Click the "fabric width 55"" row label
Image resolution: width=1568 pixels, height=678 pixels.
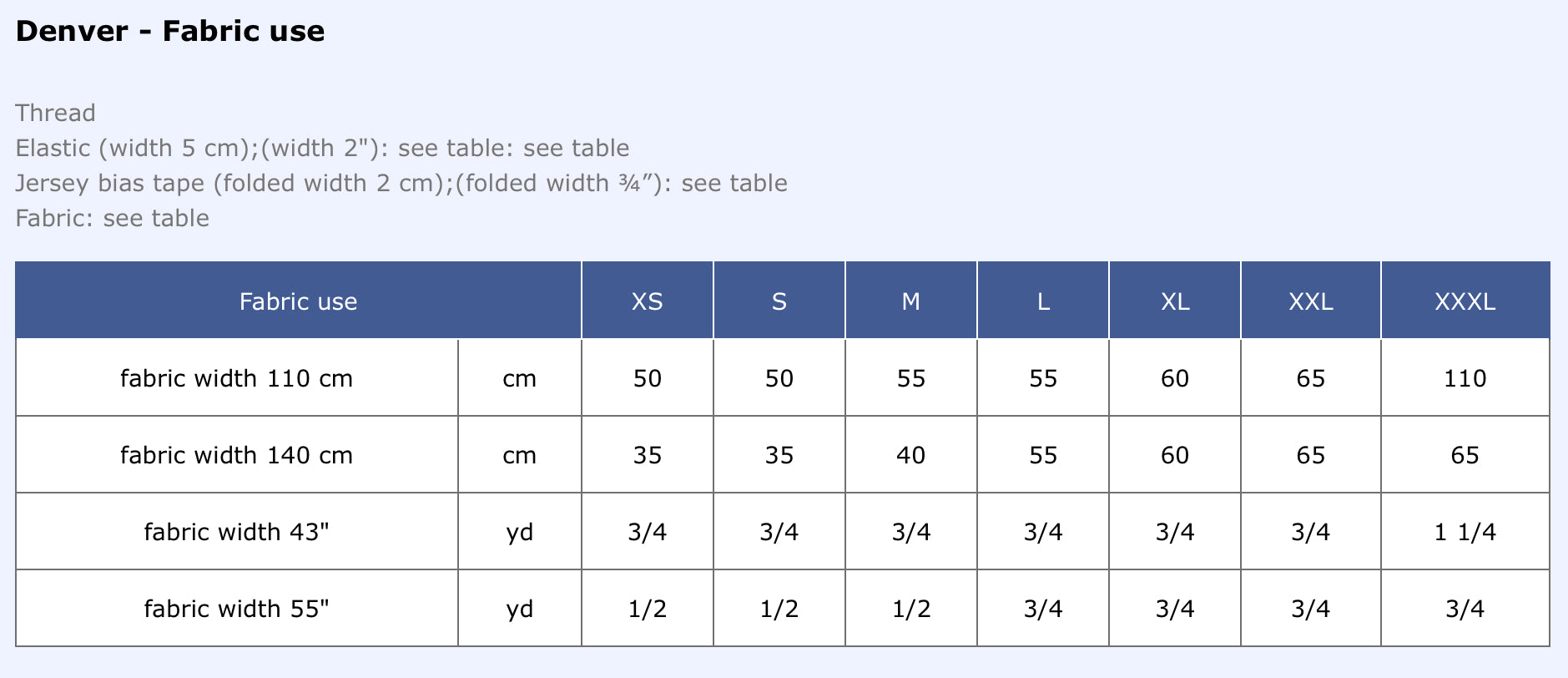[236, 609]
